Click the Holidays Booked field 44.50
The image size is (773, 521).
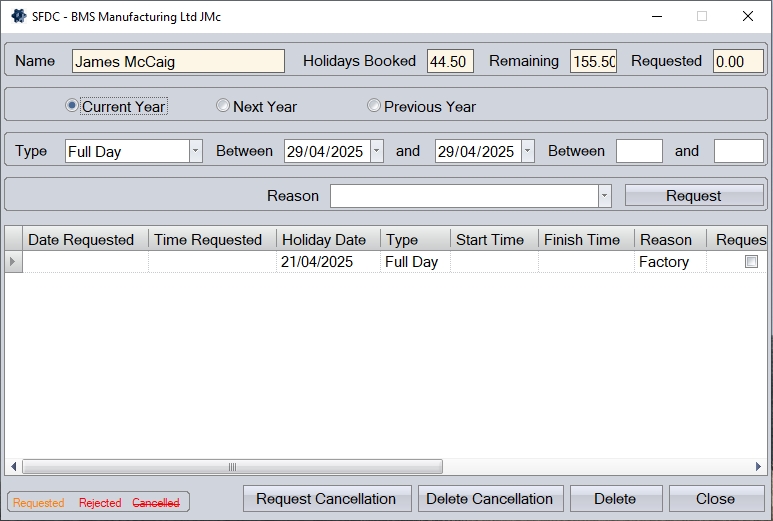coord(450,61)
